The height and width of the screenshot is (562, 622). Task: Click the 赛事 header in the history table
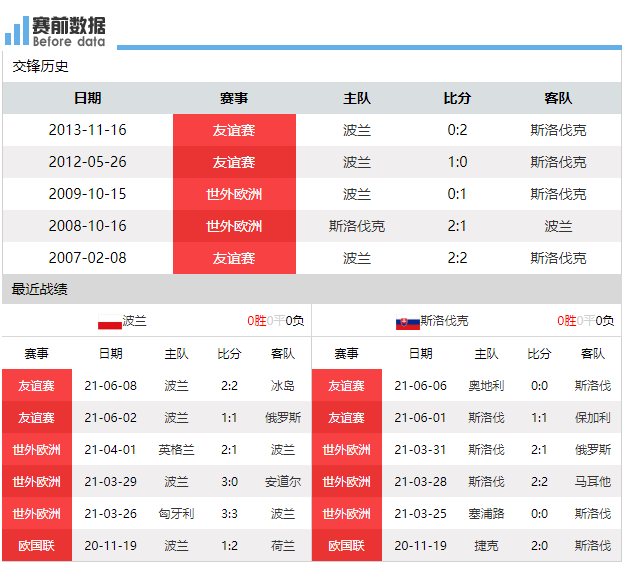coord(234,98)
